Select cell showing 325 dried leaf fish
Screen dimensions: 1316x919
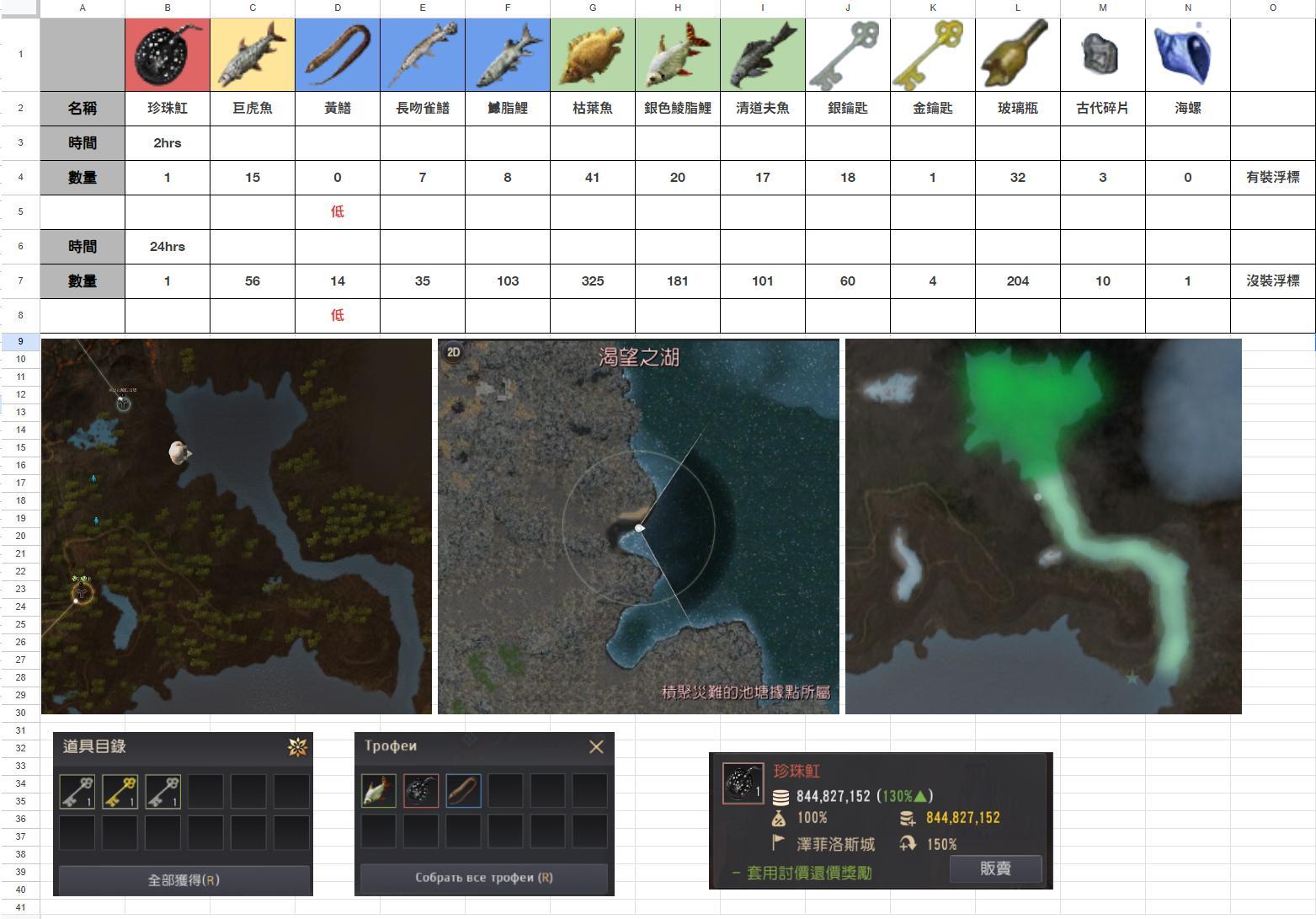coord(593,281)
